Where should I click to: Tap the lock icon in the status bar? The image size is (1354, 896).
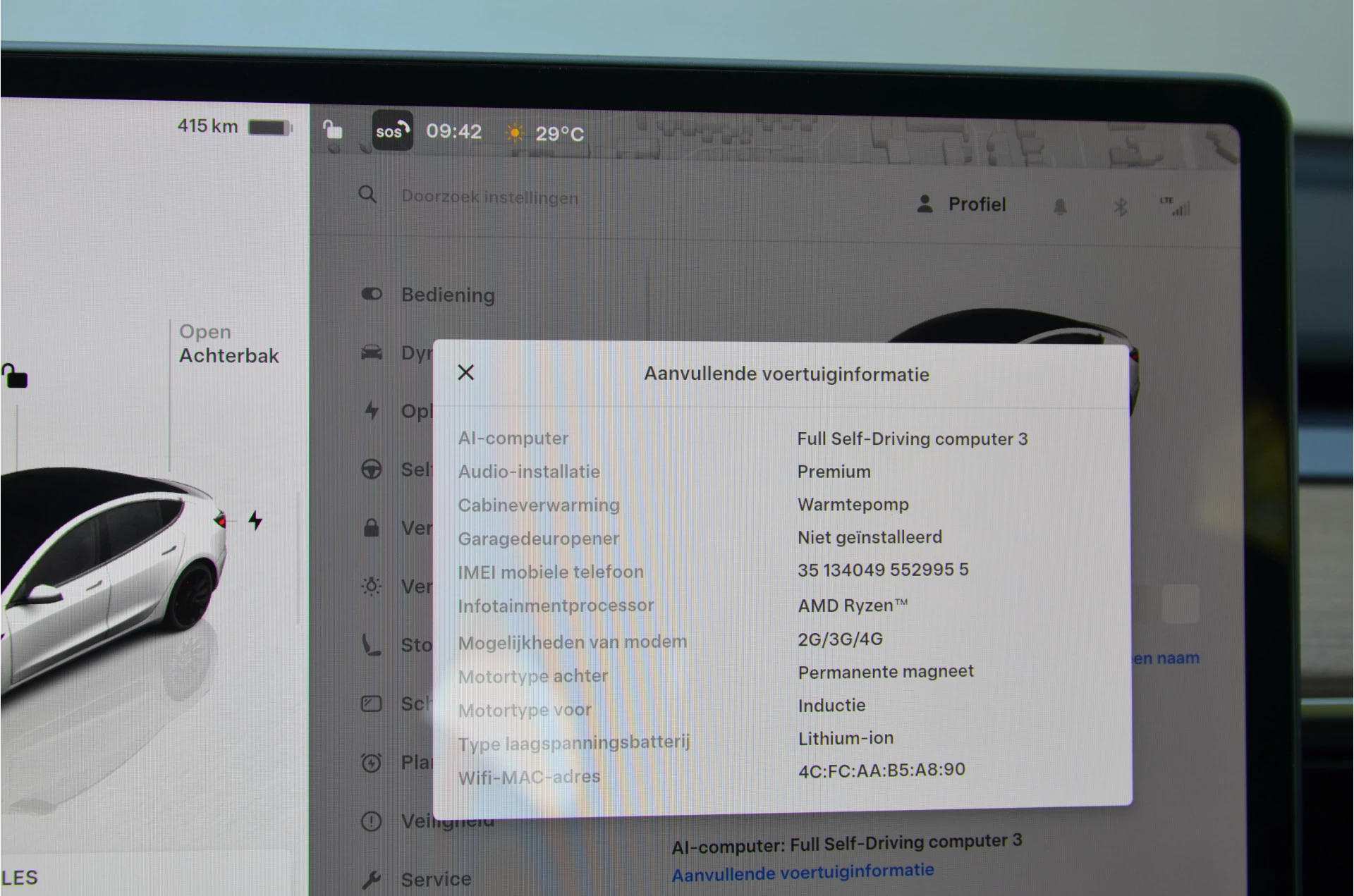click(x=332, y=130)
